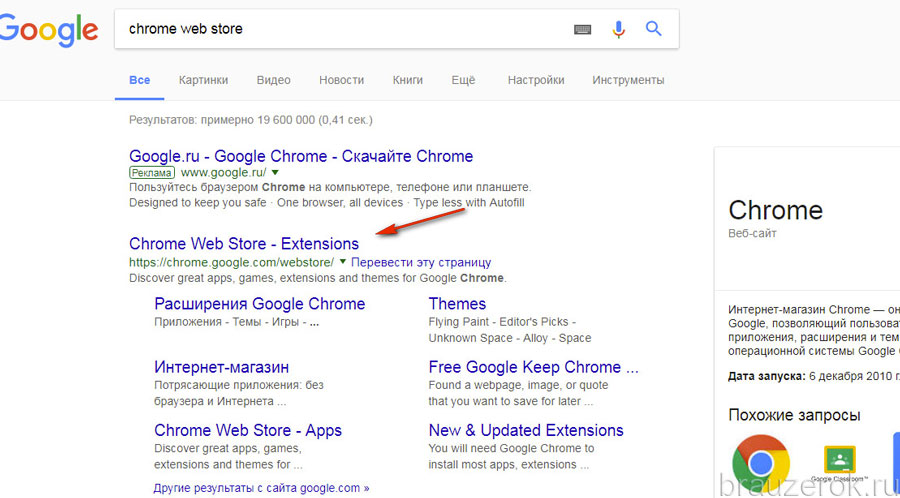Switch to the Видео tab

pyautogui.click(x=274, y=80)
